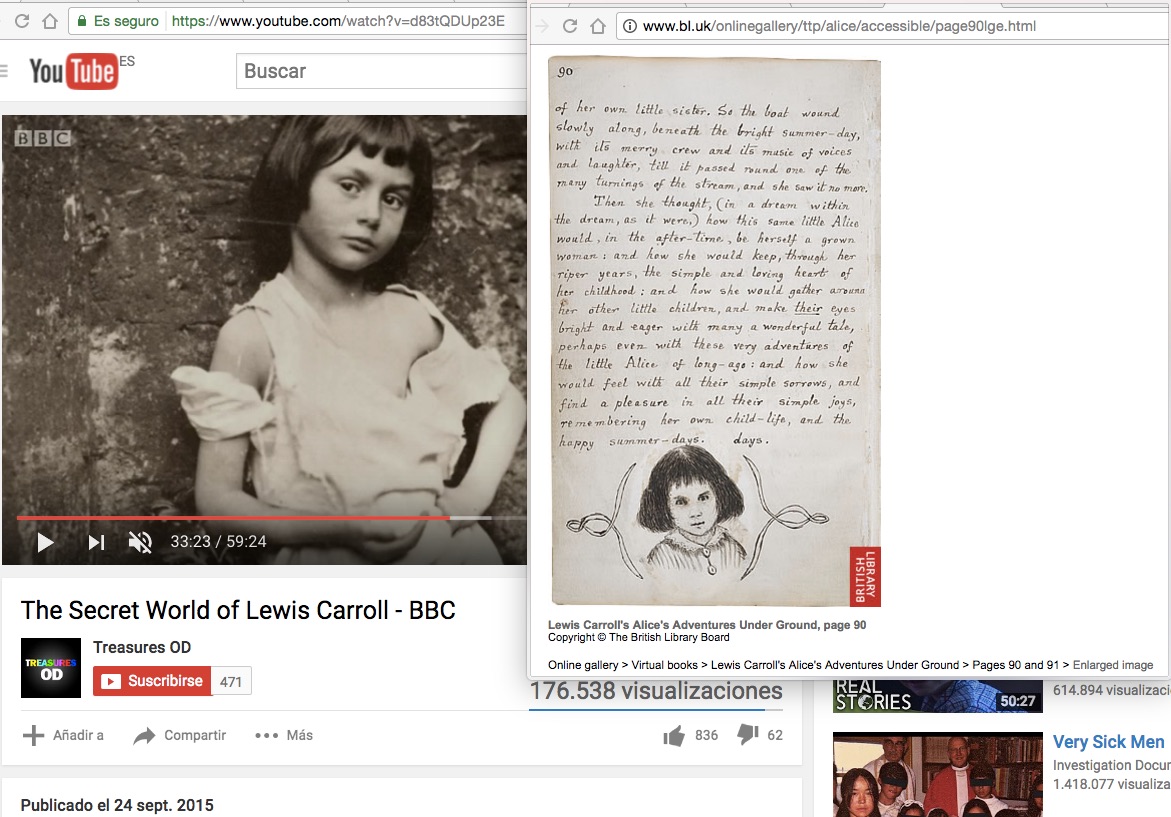Reload the British Library page
The image size is (1171, 817).
(570, 26)
